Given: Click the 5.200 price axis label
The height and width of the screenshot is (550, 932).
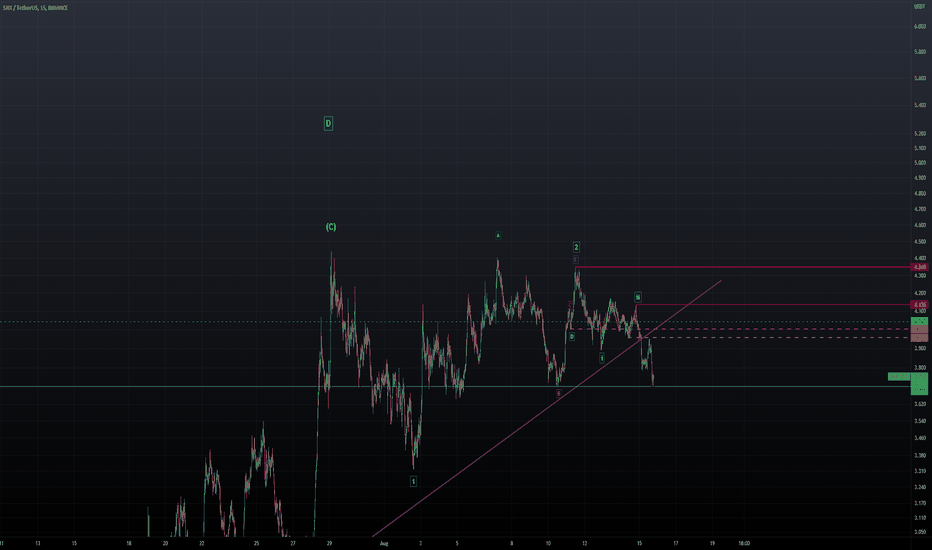Looking at the screenshot, I should point(920,133).
